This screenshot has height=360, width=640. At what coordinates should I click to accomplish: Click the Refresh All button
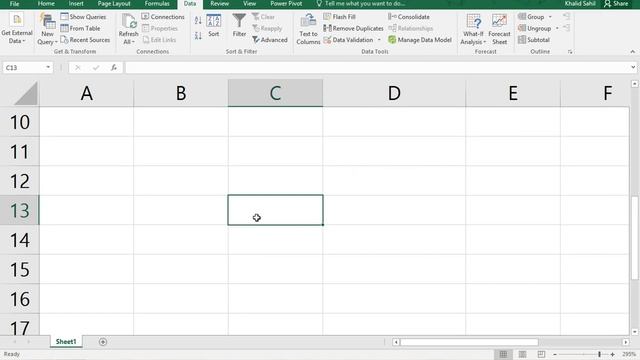point(128,29)
